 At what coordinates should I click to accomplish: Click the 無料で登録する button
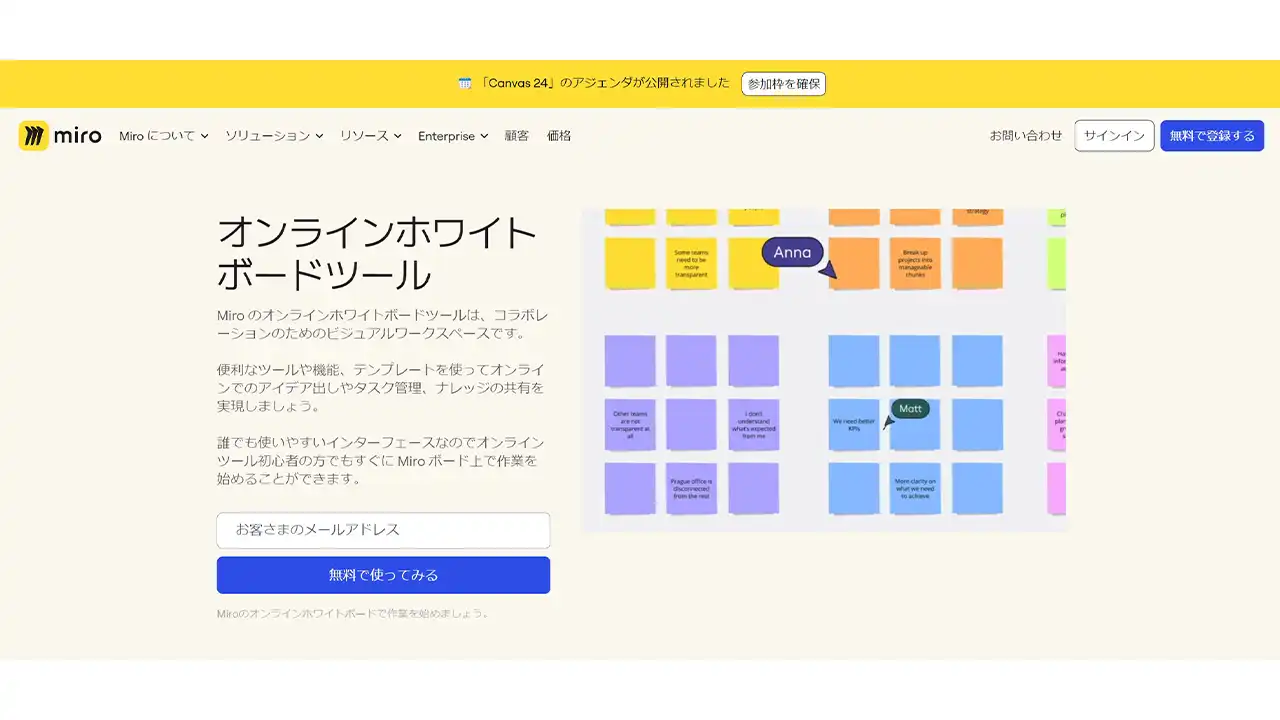(x=1212, y=135)
